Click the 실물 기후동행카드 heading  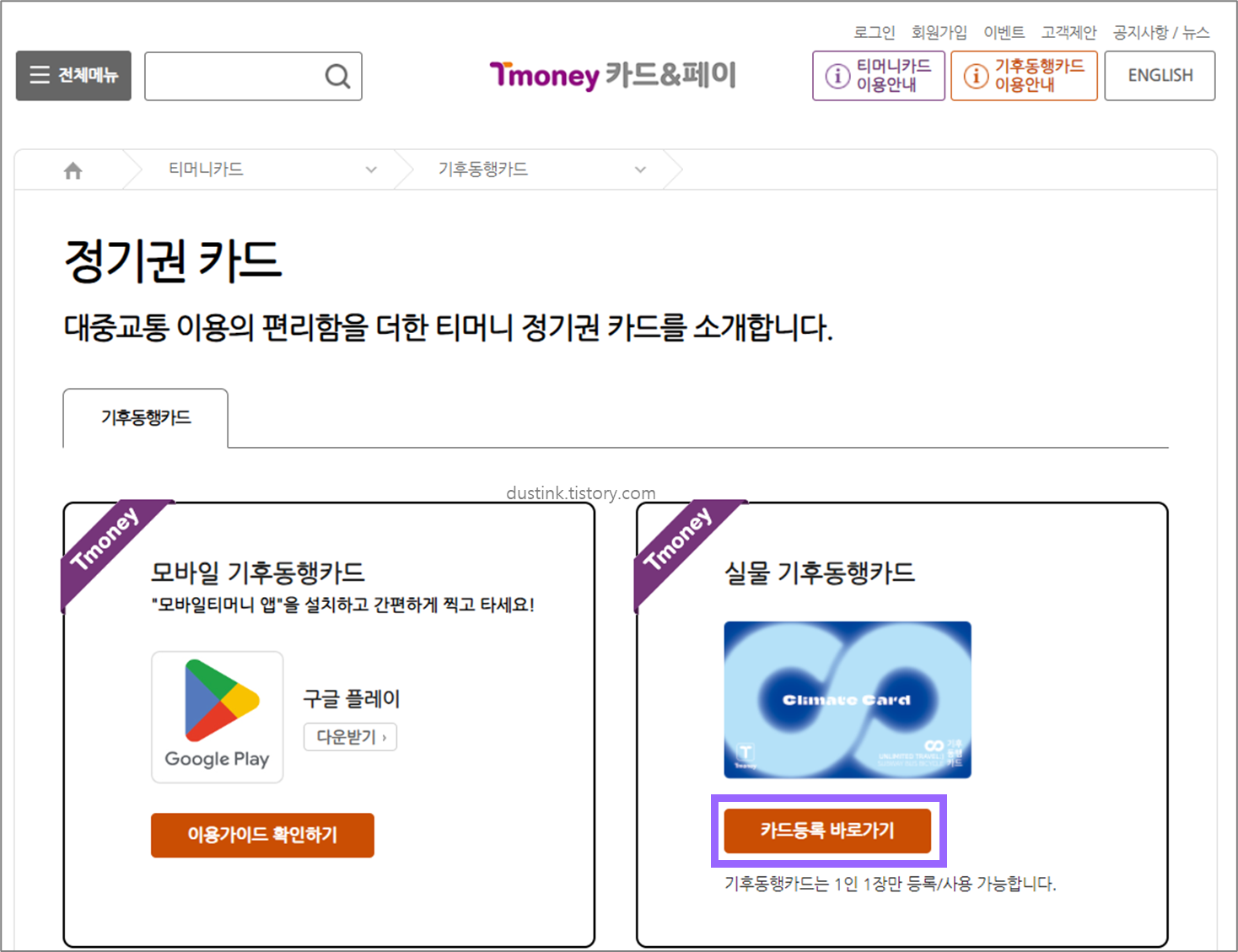pyautogui.click(x=820, y=573)
